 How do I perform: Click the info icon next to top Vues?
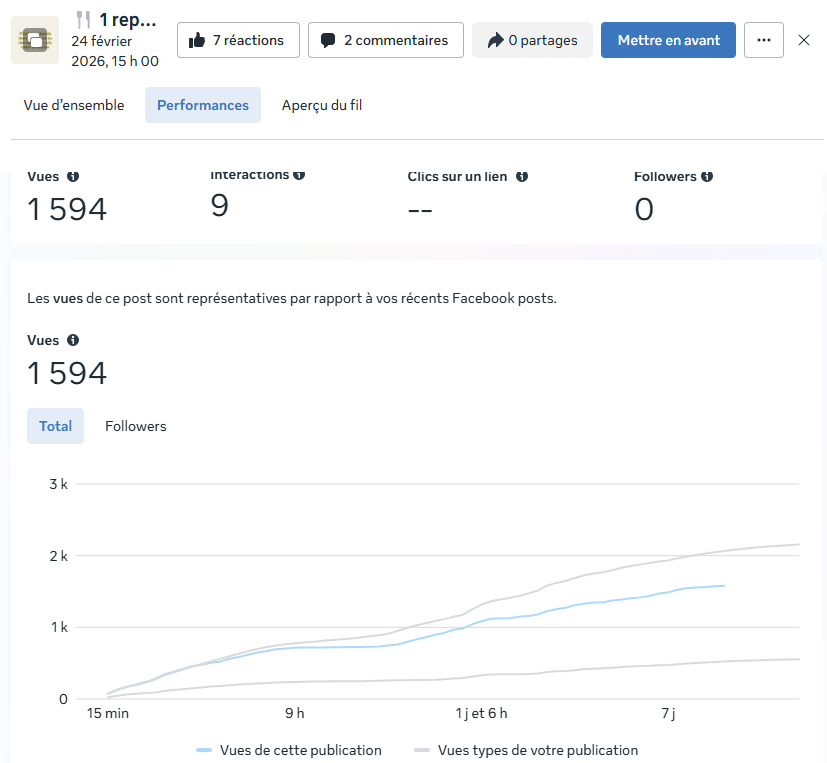pyautogui.click(x=73, y=176)
